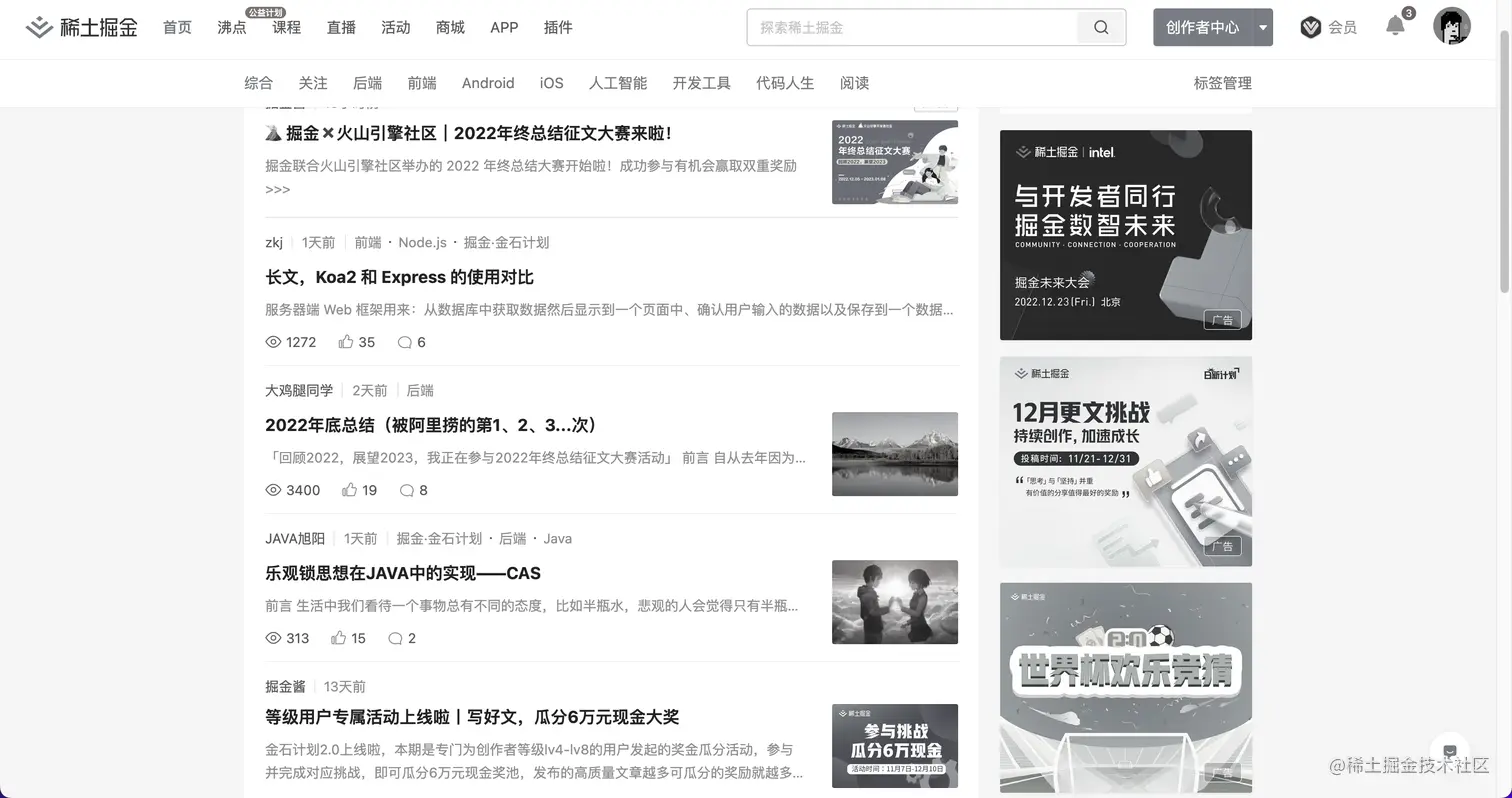
Task: Open 沸点 in top navigation
Action: coord(232,28)
